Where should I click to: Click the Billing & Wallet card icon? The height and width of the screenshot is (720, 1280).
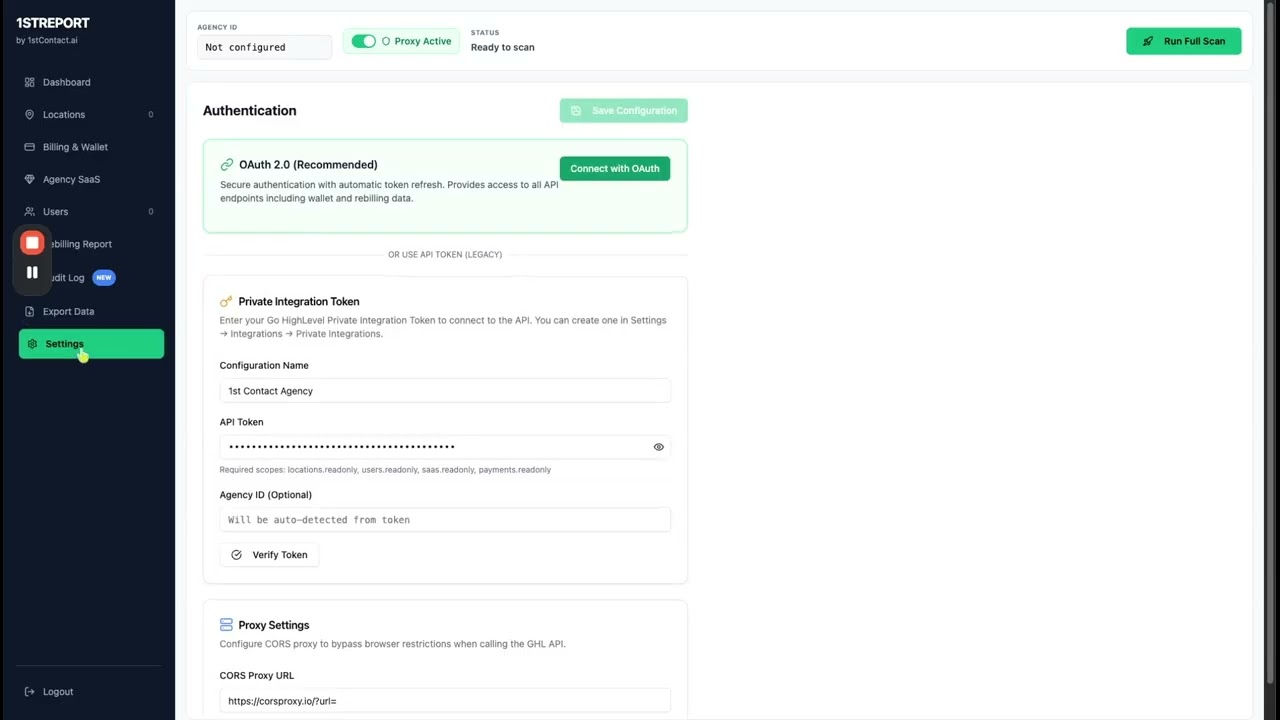click(x=30, y=147)
